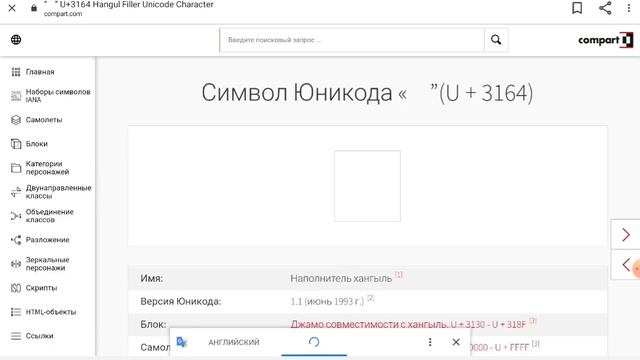This screenshot has height=360, width=640.
Task: Open Самолеты sidebar entry
Action: [x=44, y=120]
